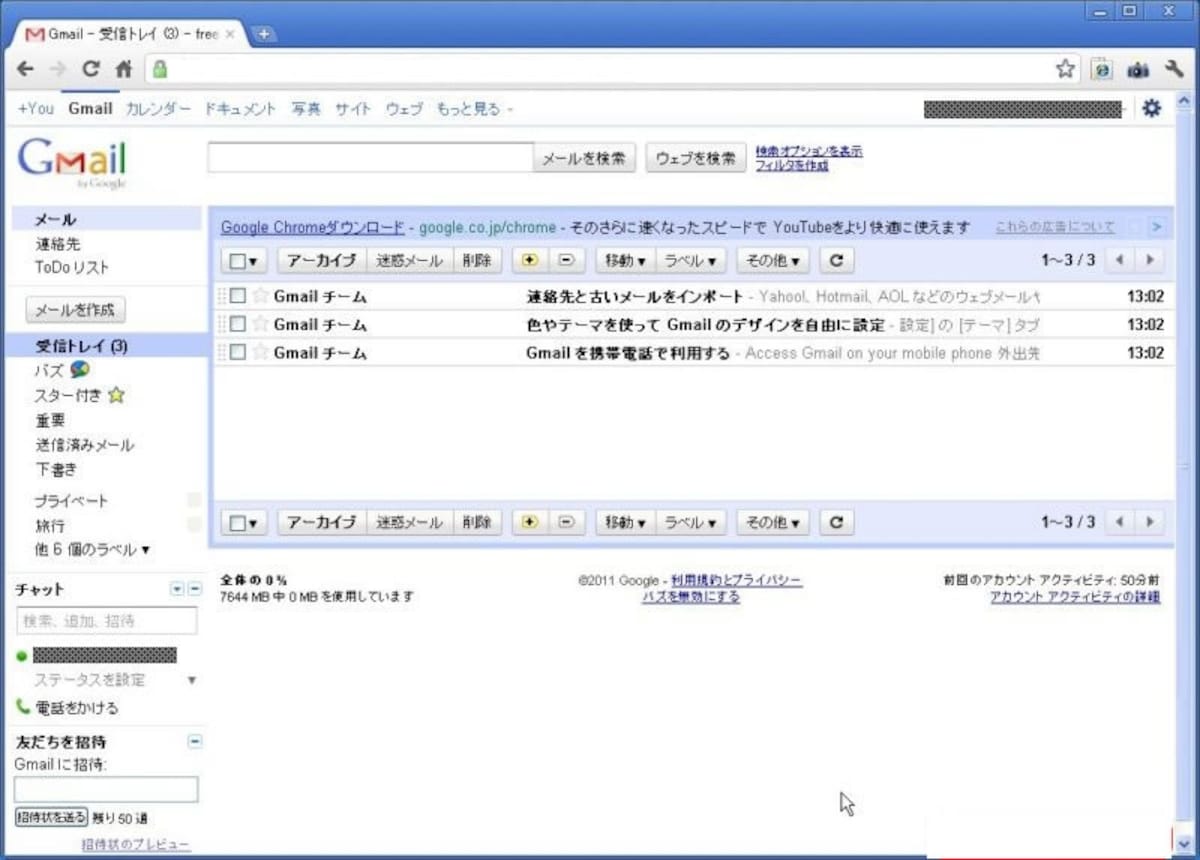The width and height of the screenshot is (1200, 860).
Task: Click the ウェブを検索 button
Action: [696, 158]
